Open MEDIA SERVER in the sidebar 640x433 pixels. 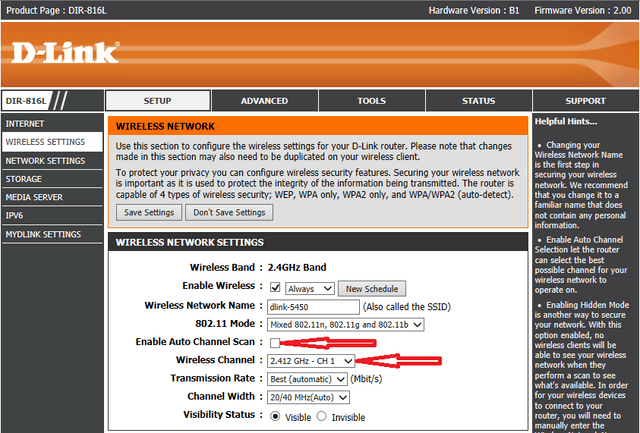(x=52, y=198)
